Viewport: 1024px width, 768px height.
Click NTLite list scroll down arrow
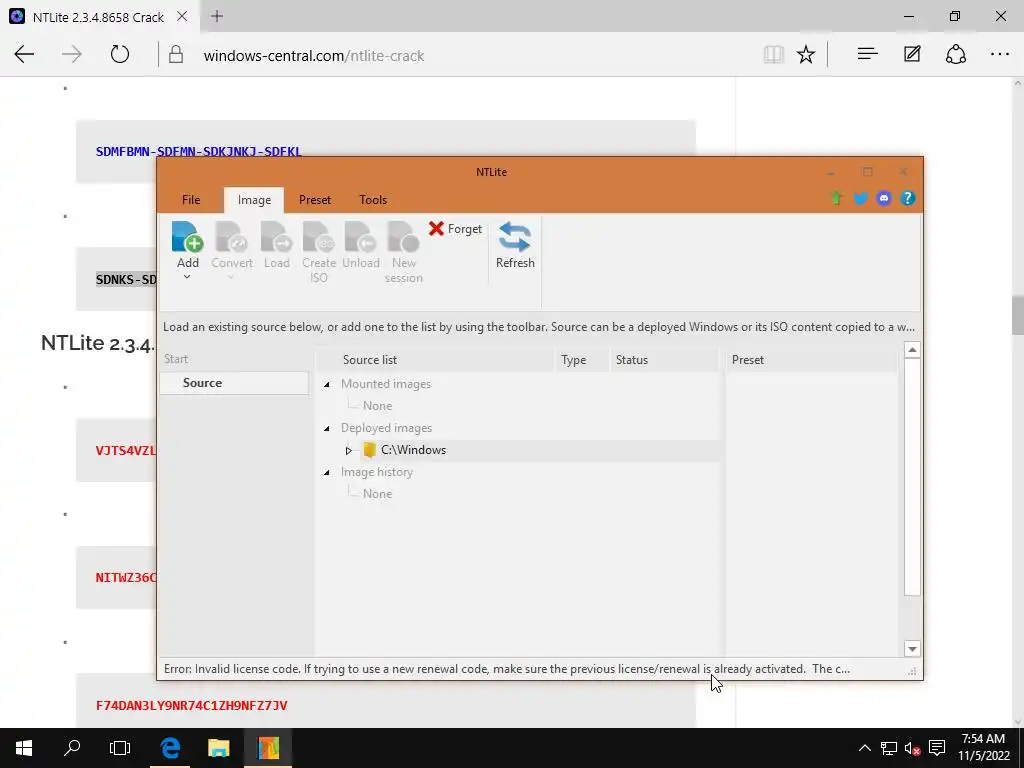[x=912, y=648]
